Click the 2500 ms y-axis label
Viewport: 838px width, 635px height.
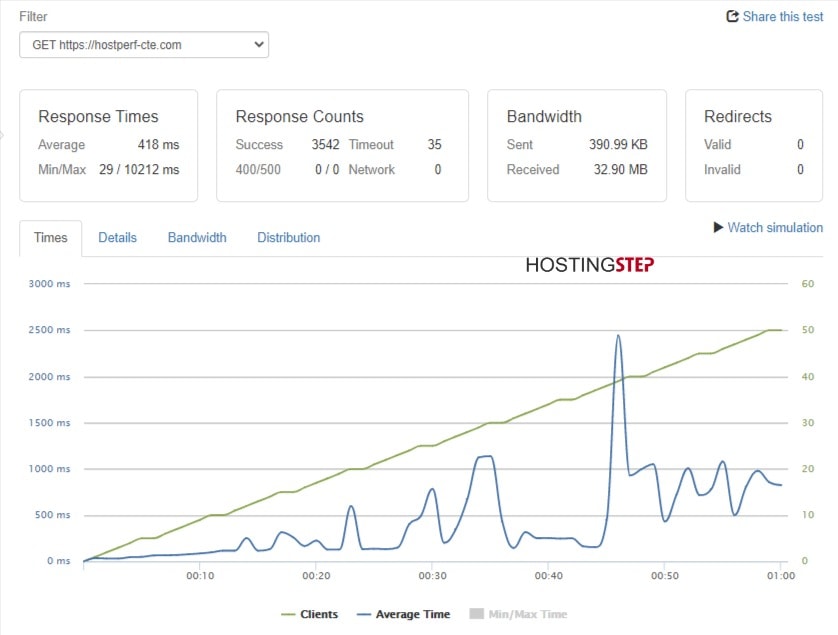click(x=49, y=330)
